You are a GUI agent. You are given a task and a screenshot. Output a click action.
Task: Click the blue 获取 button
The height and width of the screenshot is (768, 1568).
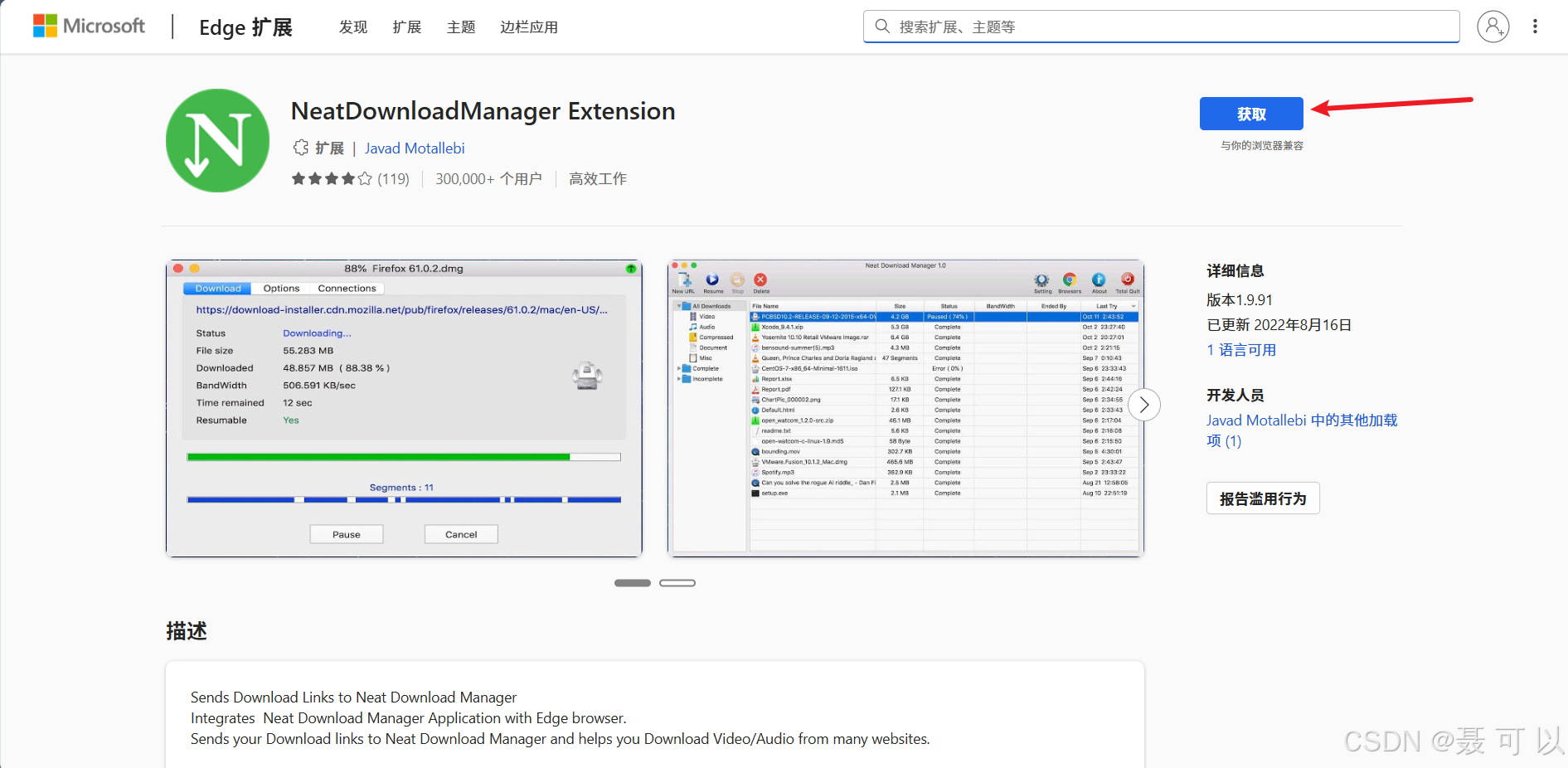click(x=1251, y=114)
